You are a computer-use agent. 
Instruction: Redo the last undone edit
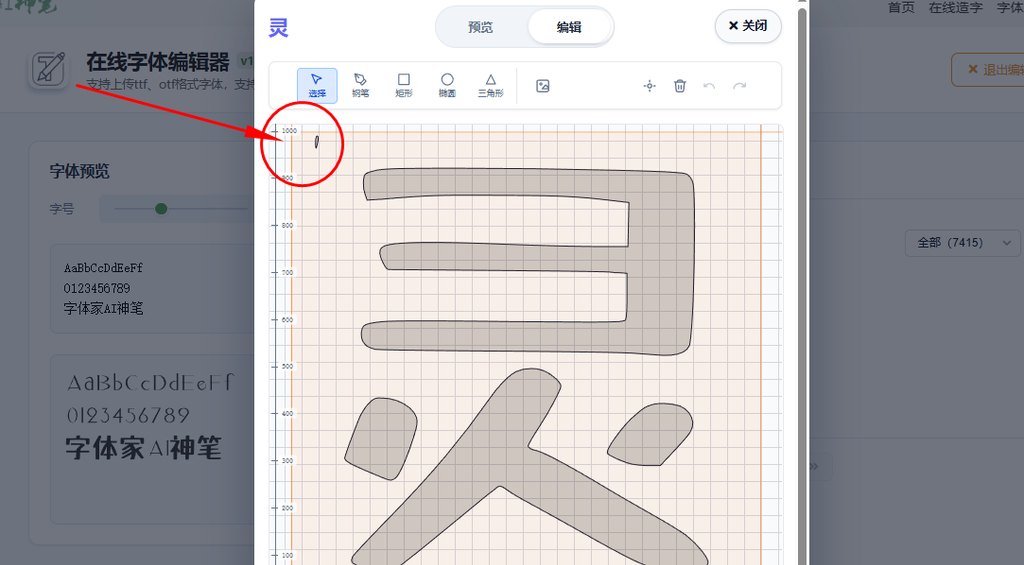[739, 86]
